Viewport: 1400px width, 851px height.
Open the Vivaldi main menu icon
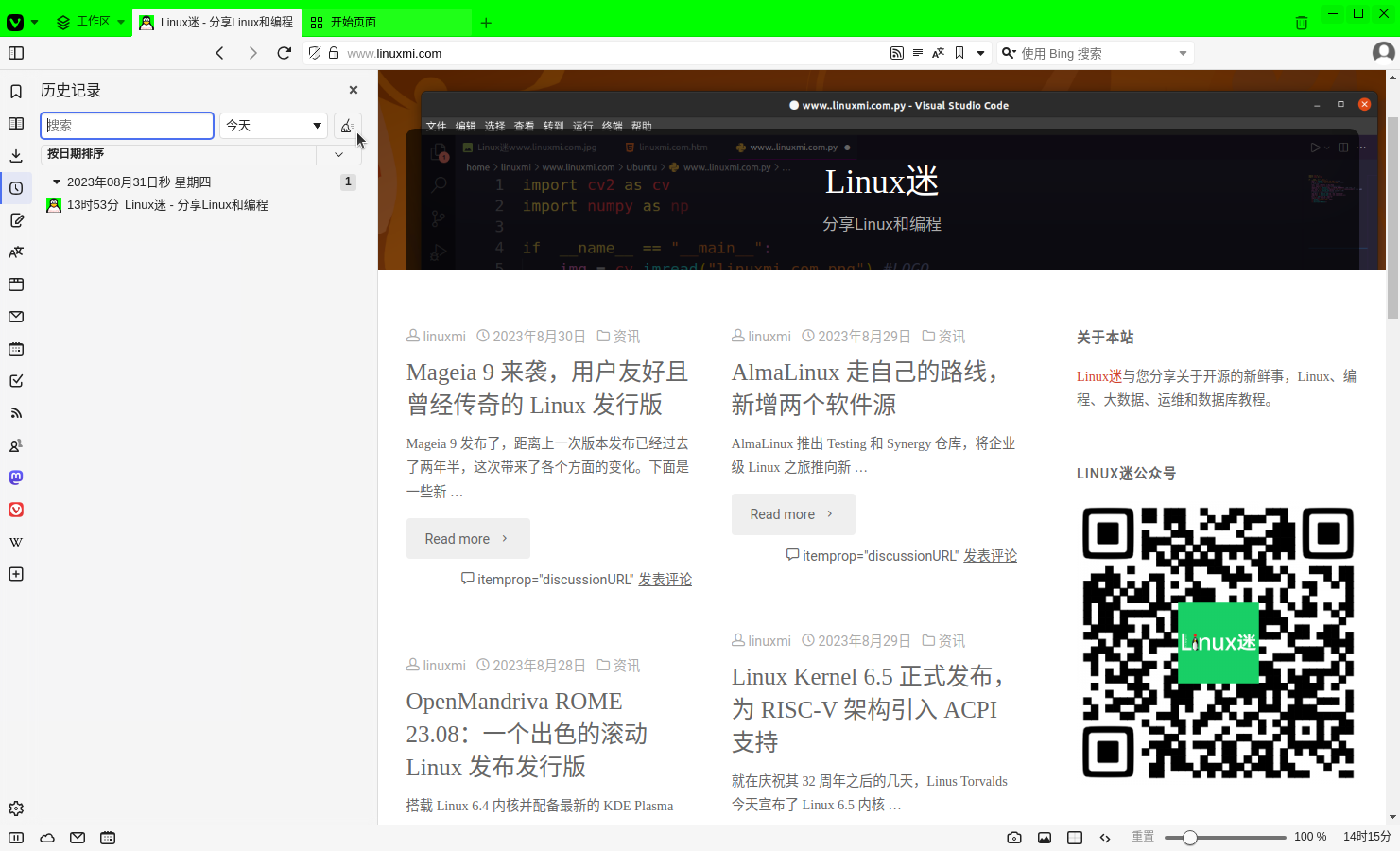15,22
